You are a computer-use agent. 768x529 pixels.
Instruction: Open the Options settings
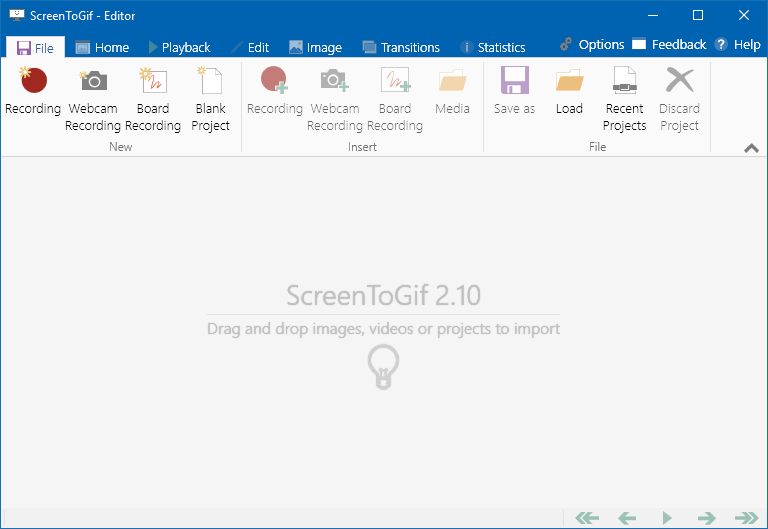coord(593,45)
